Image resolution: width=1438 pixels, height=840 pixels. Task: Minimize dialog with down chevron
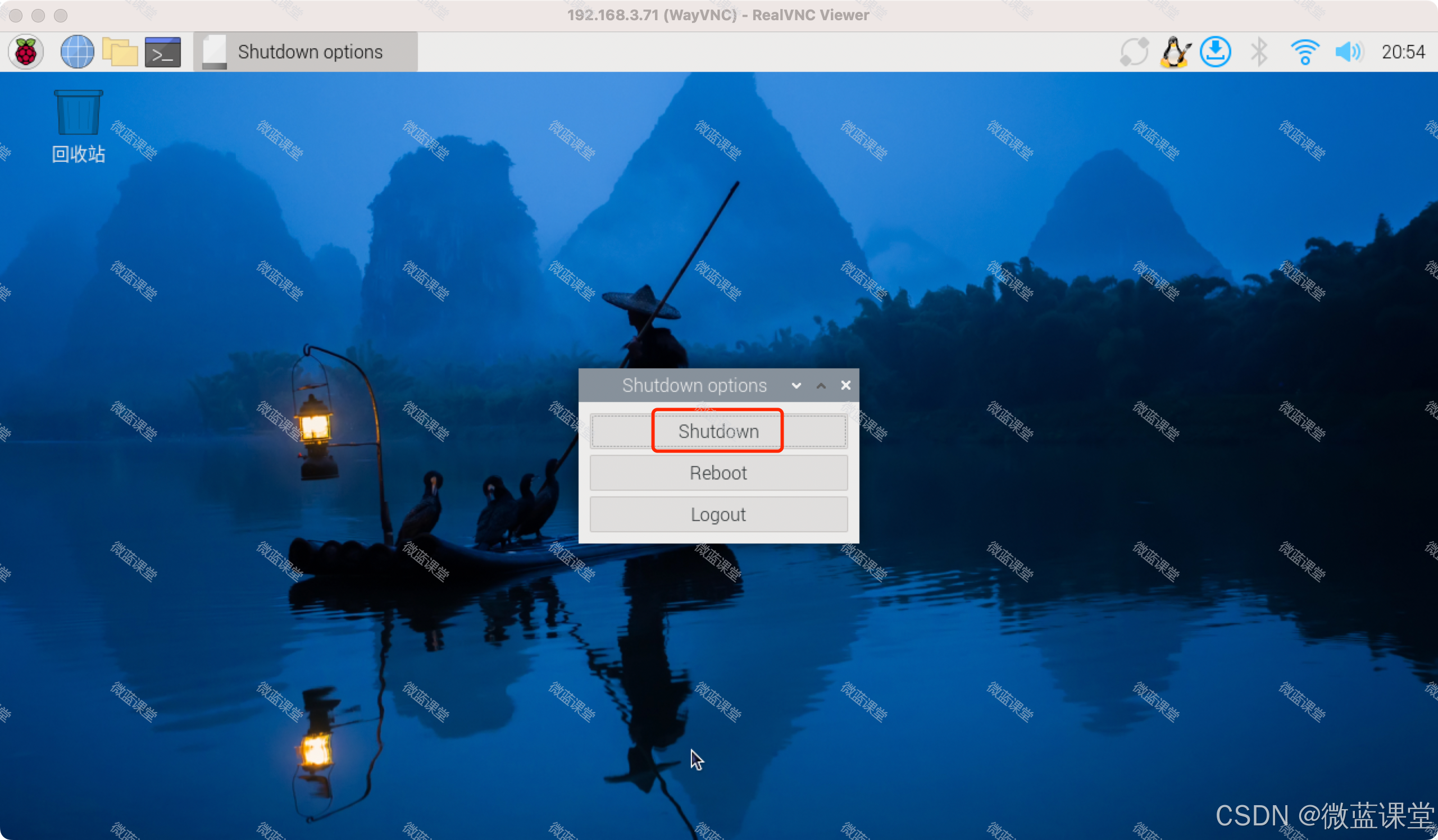click(x=796, y=386)
